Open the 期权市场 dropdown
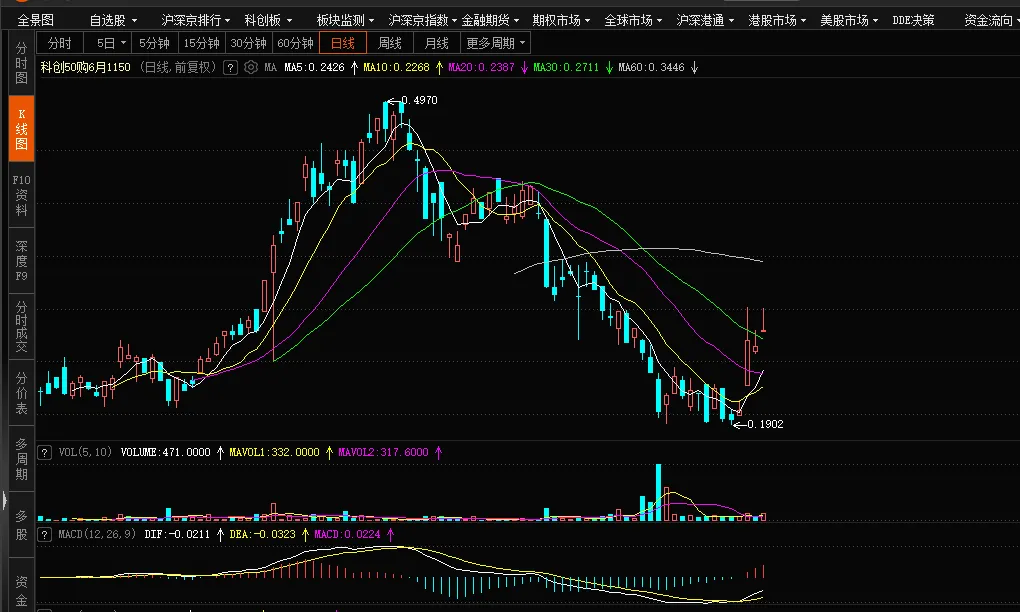The width and height of the screenshot is (1020, 612). pos(561,20)
